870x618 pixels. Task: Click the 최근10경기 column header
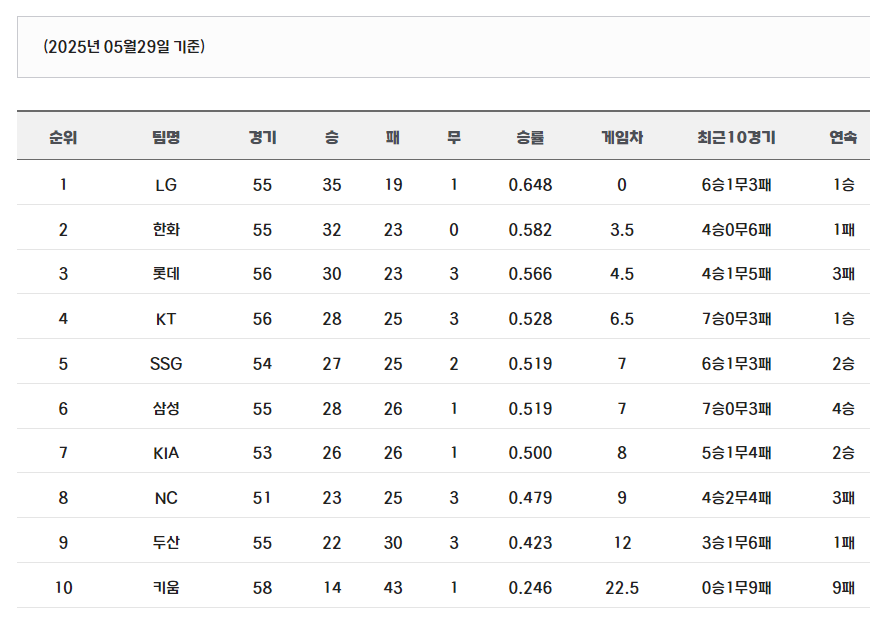click(x=736, y=137)
